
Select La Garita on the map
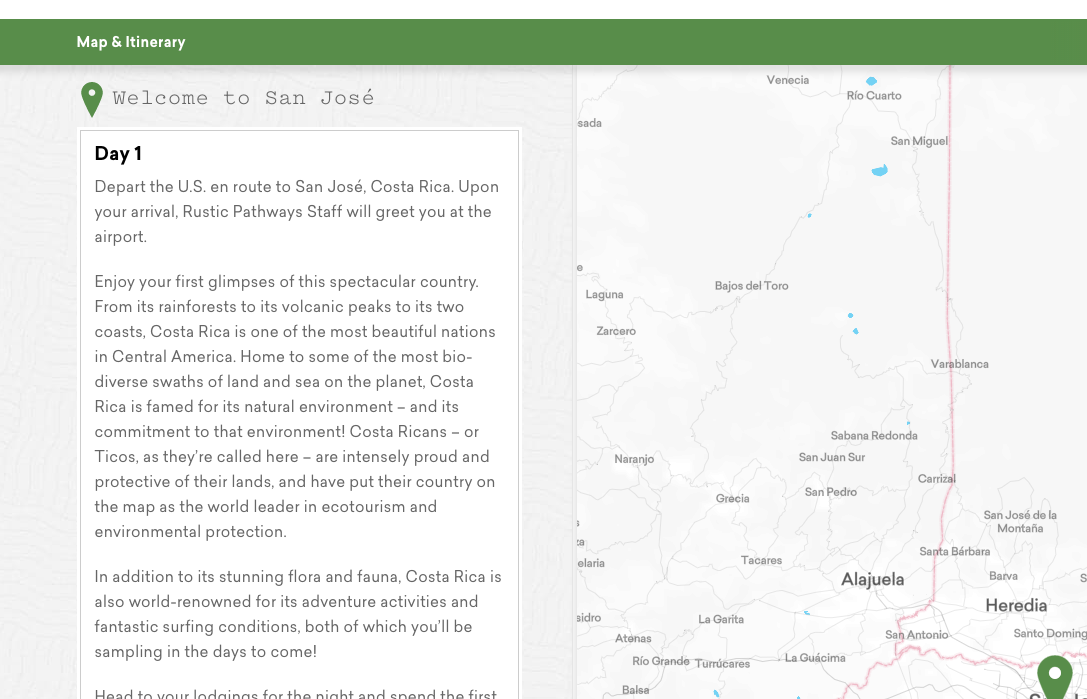click(720, 619)
